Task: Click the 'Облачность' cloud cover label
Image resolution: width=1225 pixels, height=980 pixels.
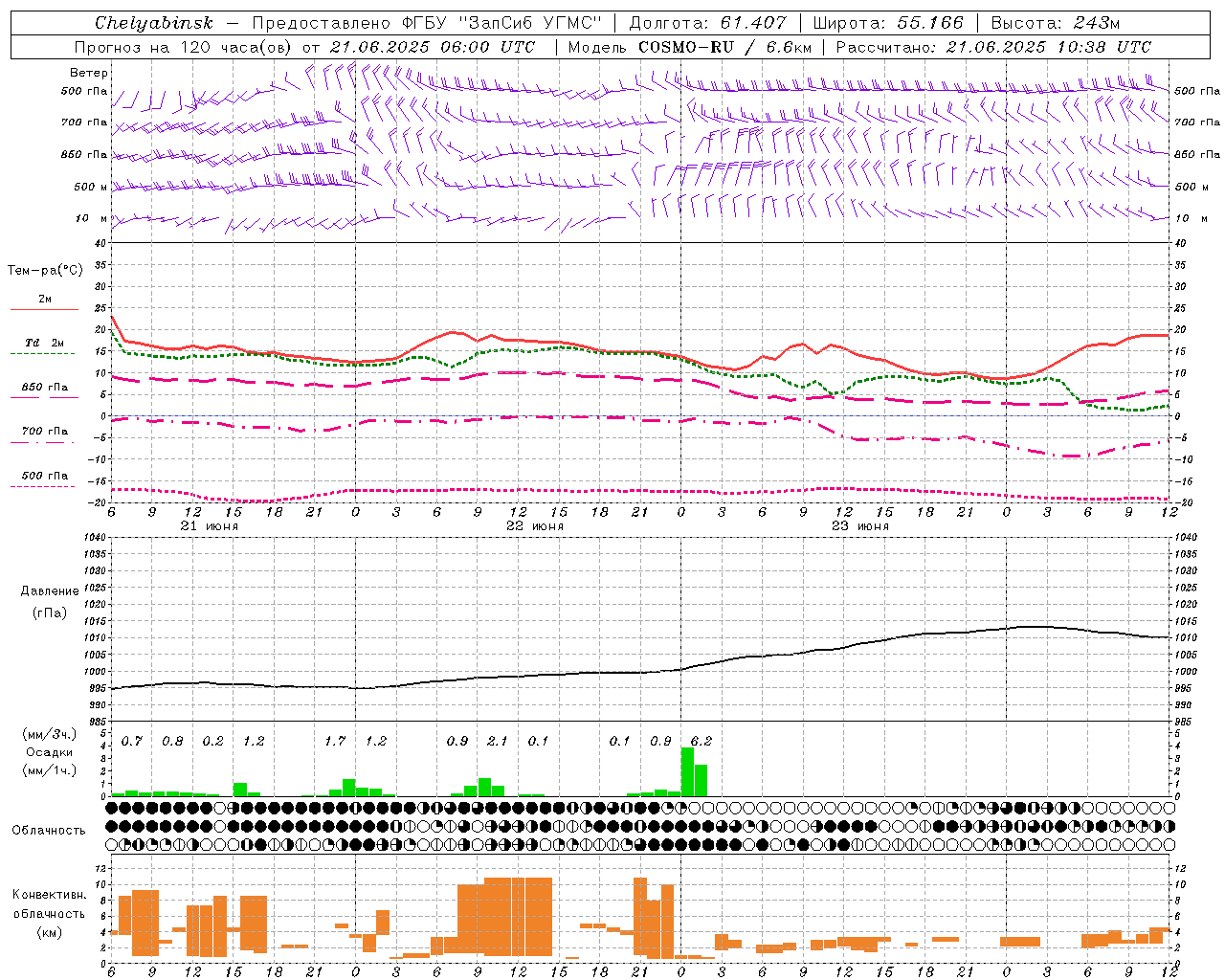Action: point(49,830)
